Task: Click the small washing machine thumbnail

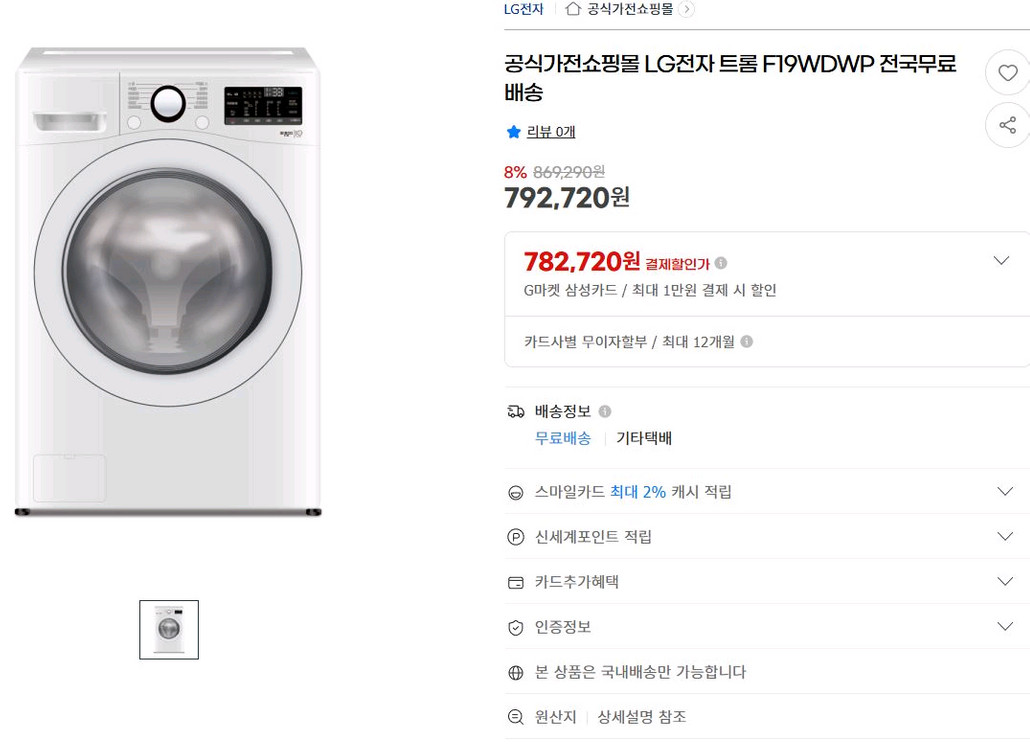Action: (169, 629)
